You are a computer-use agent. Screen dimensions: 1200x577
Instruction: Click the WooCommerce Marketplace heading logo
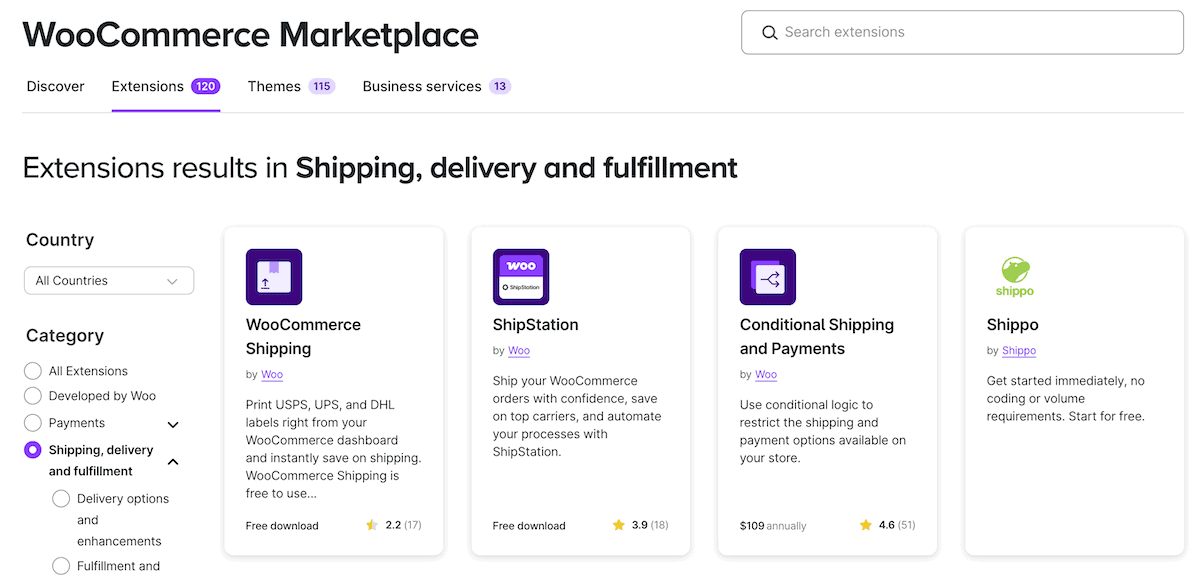250,35
